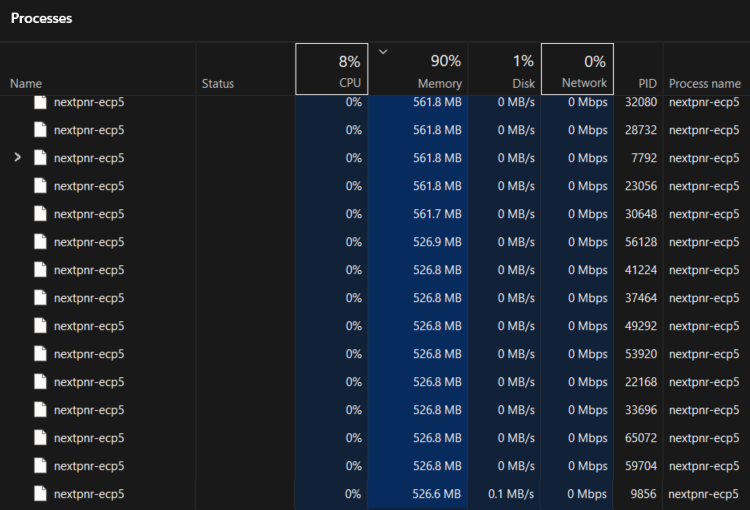Select PID value 9856

tap(643, 493)
